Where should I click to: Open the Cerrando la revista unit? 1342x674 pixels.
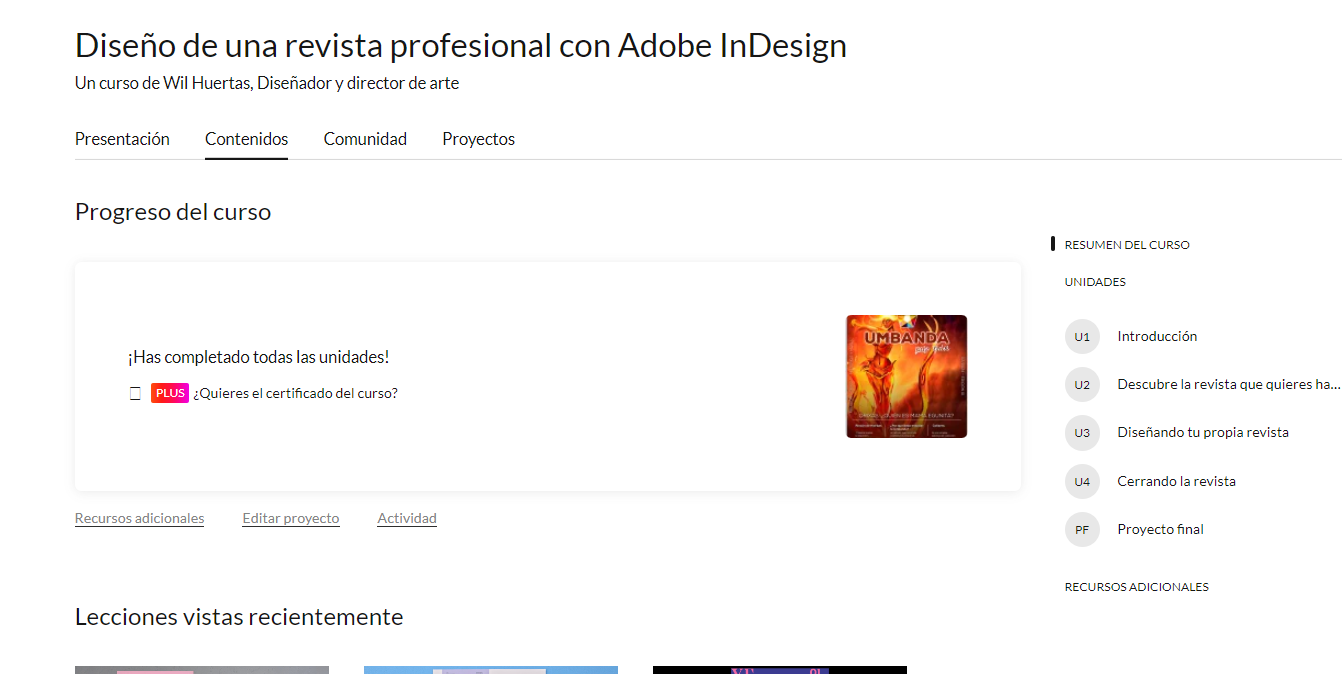point(1176,482)
